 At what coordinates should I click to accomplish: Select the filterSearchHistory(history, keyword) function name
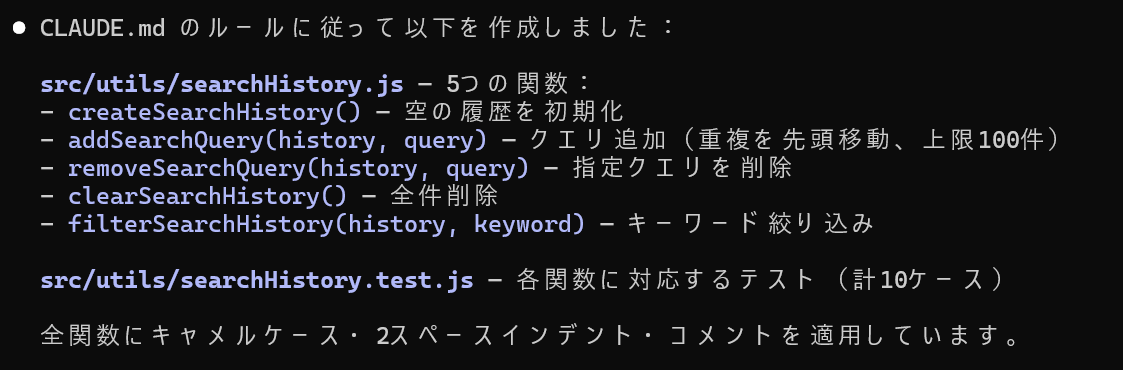click(x=327, y=224)
